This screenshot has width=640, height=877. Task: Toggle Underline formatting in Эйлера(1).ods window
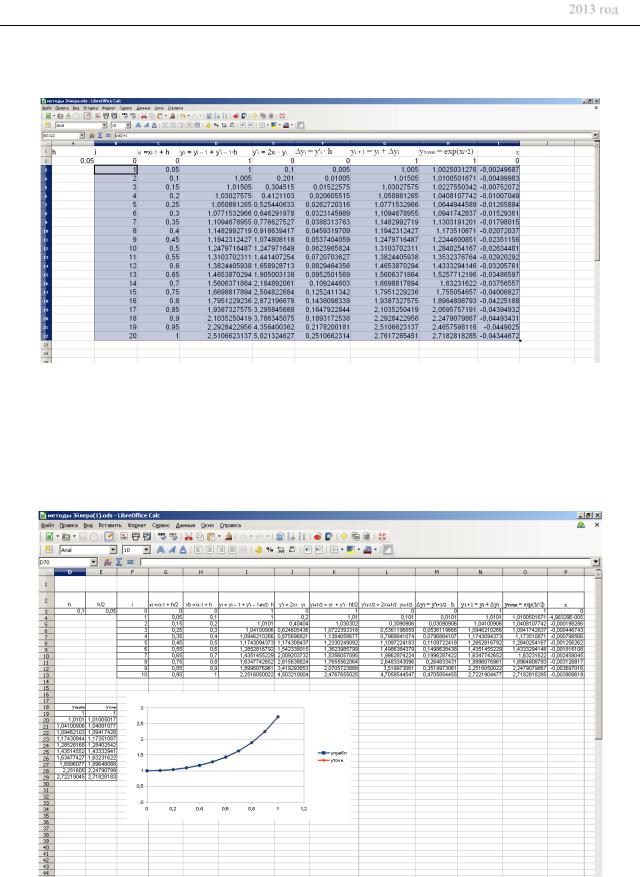pos(183,550)
